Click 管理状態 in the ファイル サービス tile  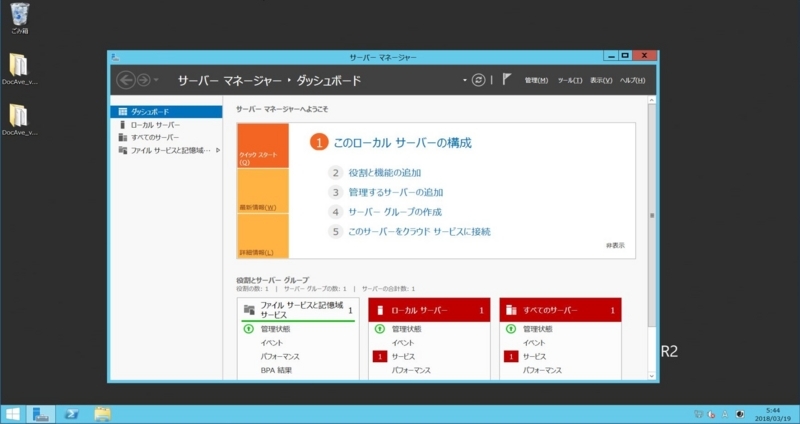coord(276,329)
